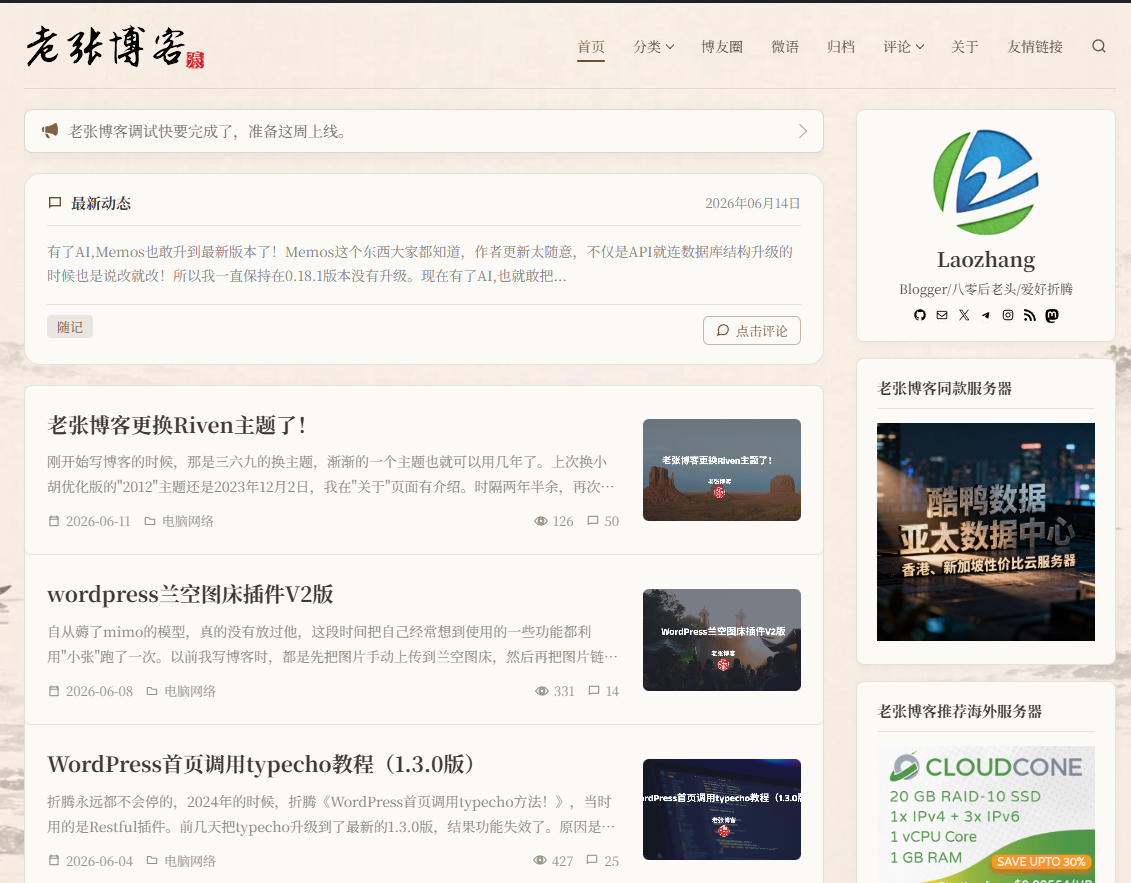Click the view count 126 eye icon
Viewport: 1131px width, 883px height.
(x=540, y=521)
